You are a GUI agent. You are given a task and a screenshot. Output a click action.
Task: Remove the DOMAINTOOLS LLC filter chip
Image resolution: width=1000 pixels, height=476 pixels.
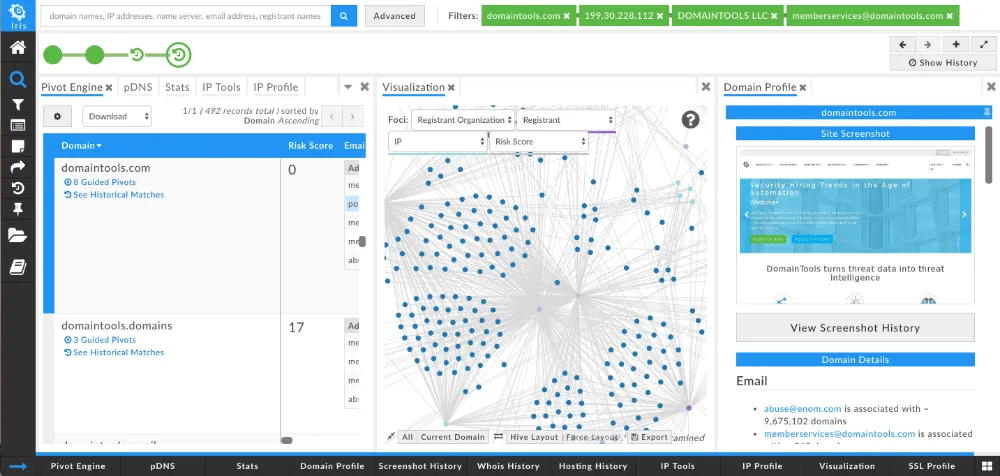click(x=774, y=16)
